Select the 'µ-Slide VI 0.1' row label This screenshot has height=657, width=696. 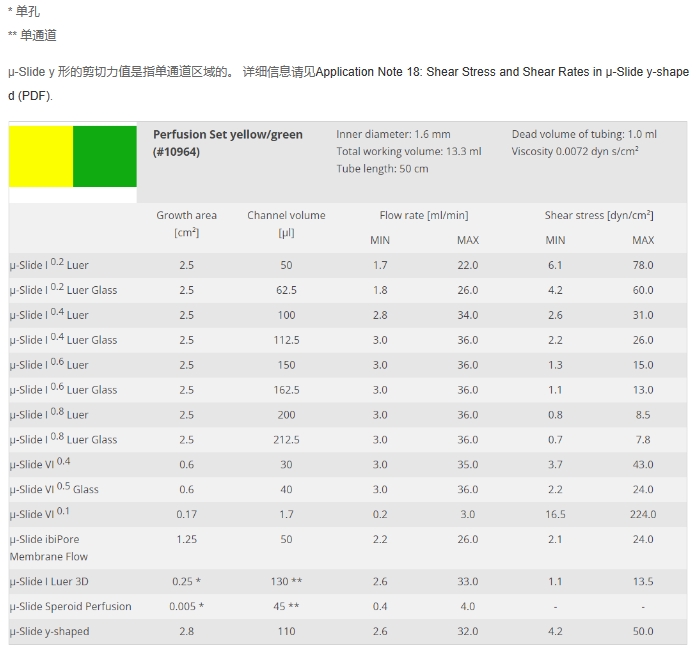(40, 513)
